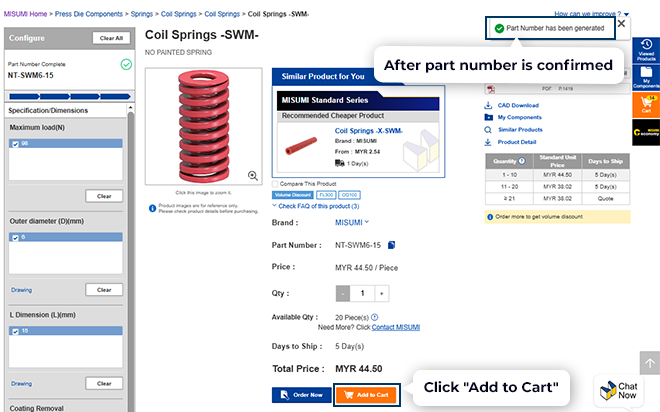Open My Components in the side bar

pos(646,78)
